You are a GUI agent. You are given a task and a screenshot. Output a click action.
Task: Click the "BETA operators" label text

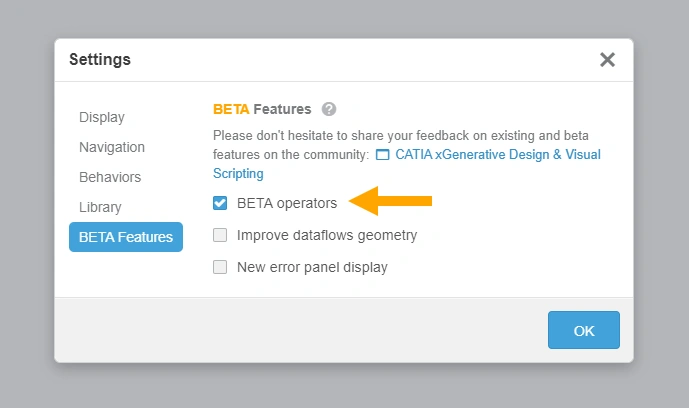pos(287,203)
